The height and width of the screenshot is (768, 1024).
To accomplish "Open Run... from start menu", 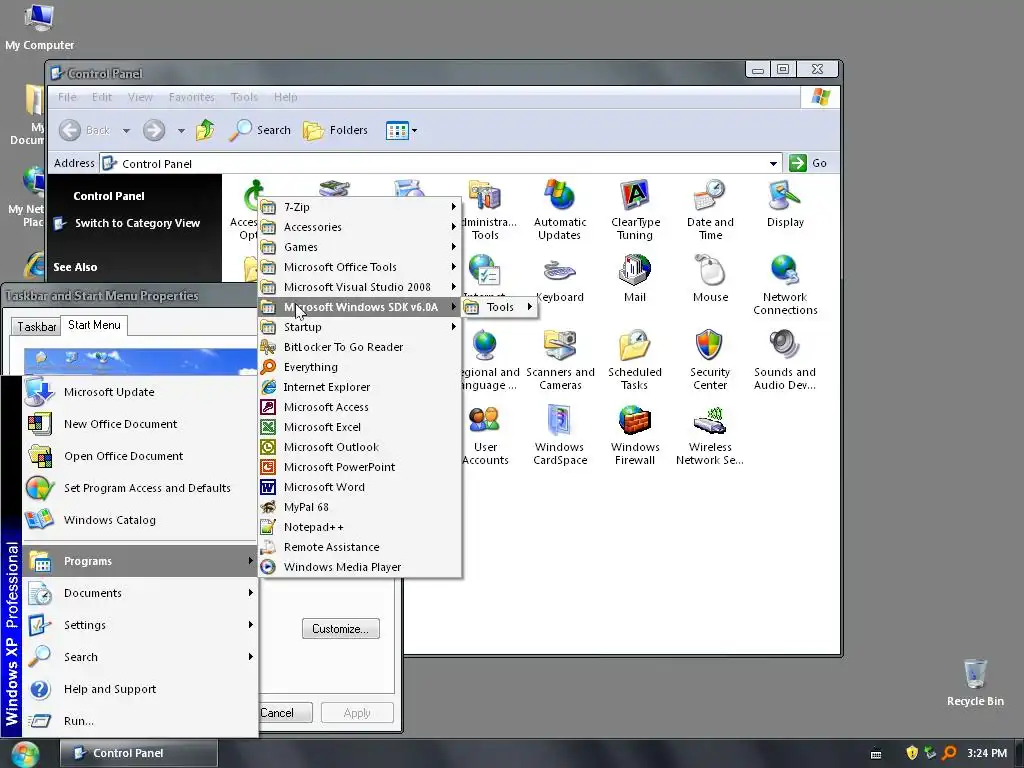I will pyautogui.click(x=140, y=721).
